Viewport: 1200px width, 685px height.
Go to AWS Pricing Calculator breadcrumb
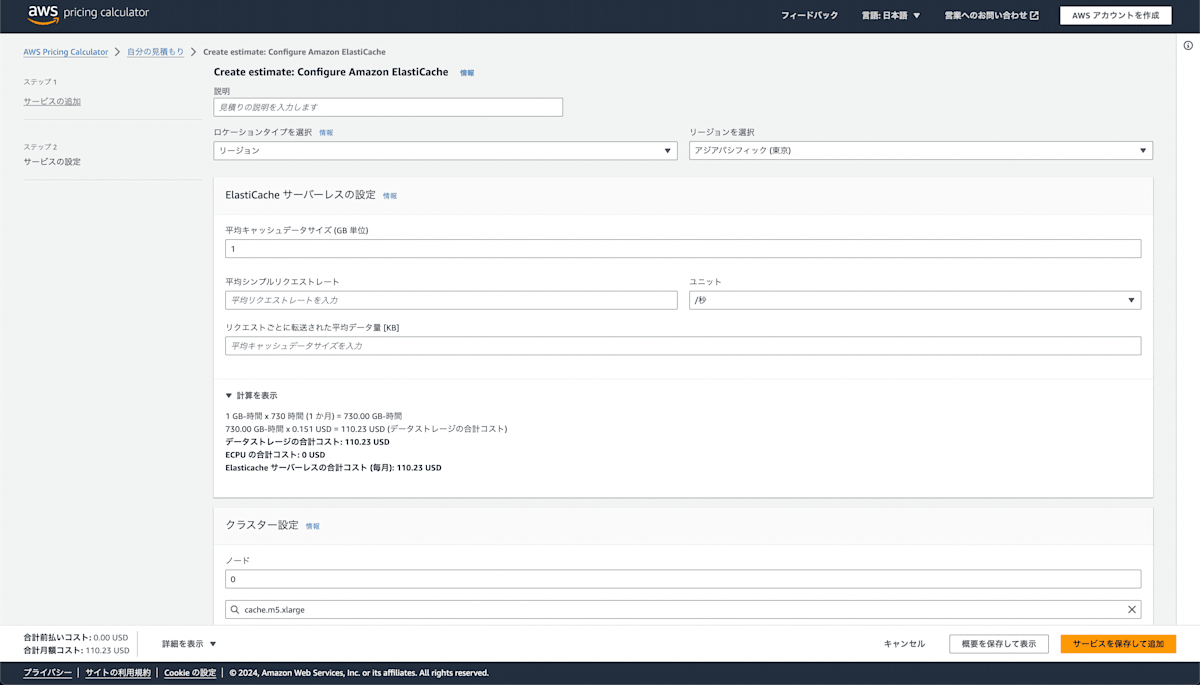pos(65,52)
